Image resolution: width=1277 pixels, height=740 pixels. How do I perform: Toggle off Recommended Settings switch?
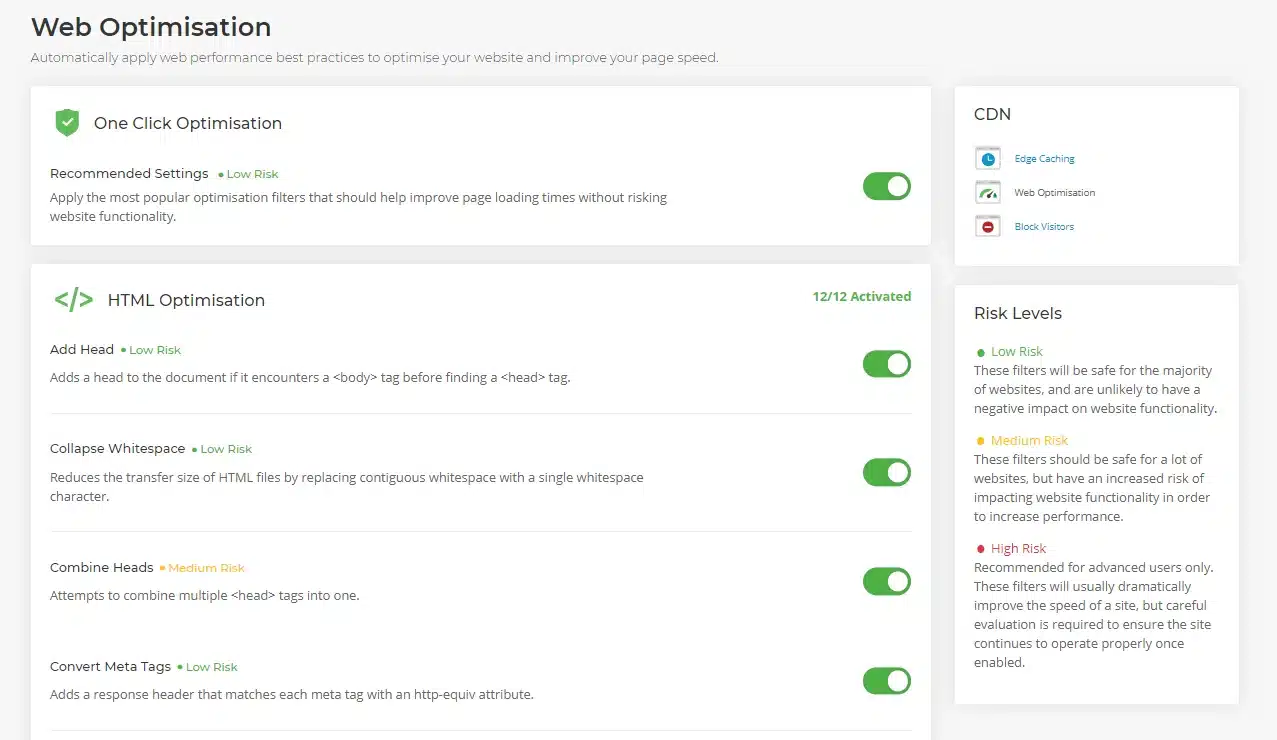887,186
